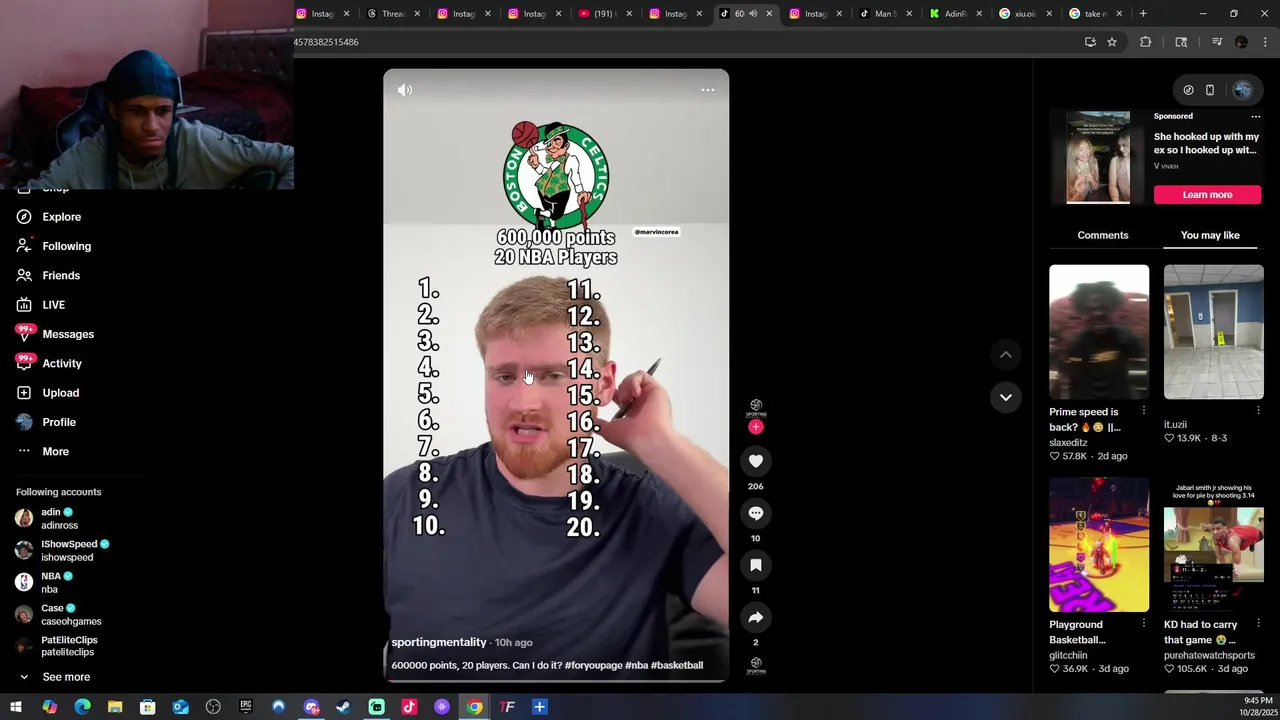
Task: Open options for Prime speed is back video
Action: coord(1144,411)
